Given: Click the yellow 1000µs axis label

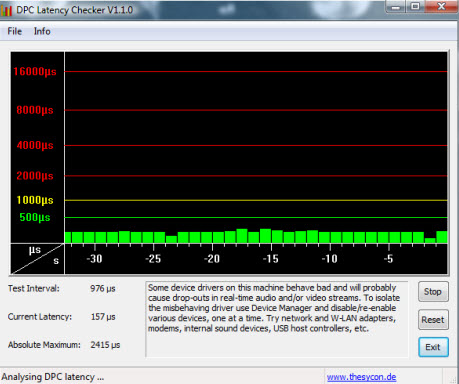Looking at the screenshot, I should point(35,200).
